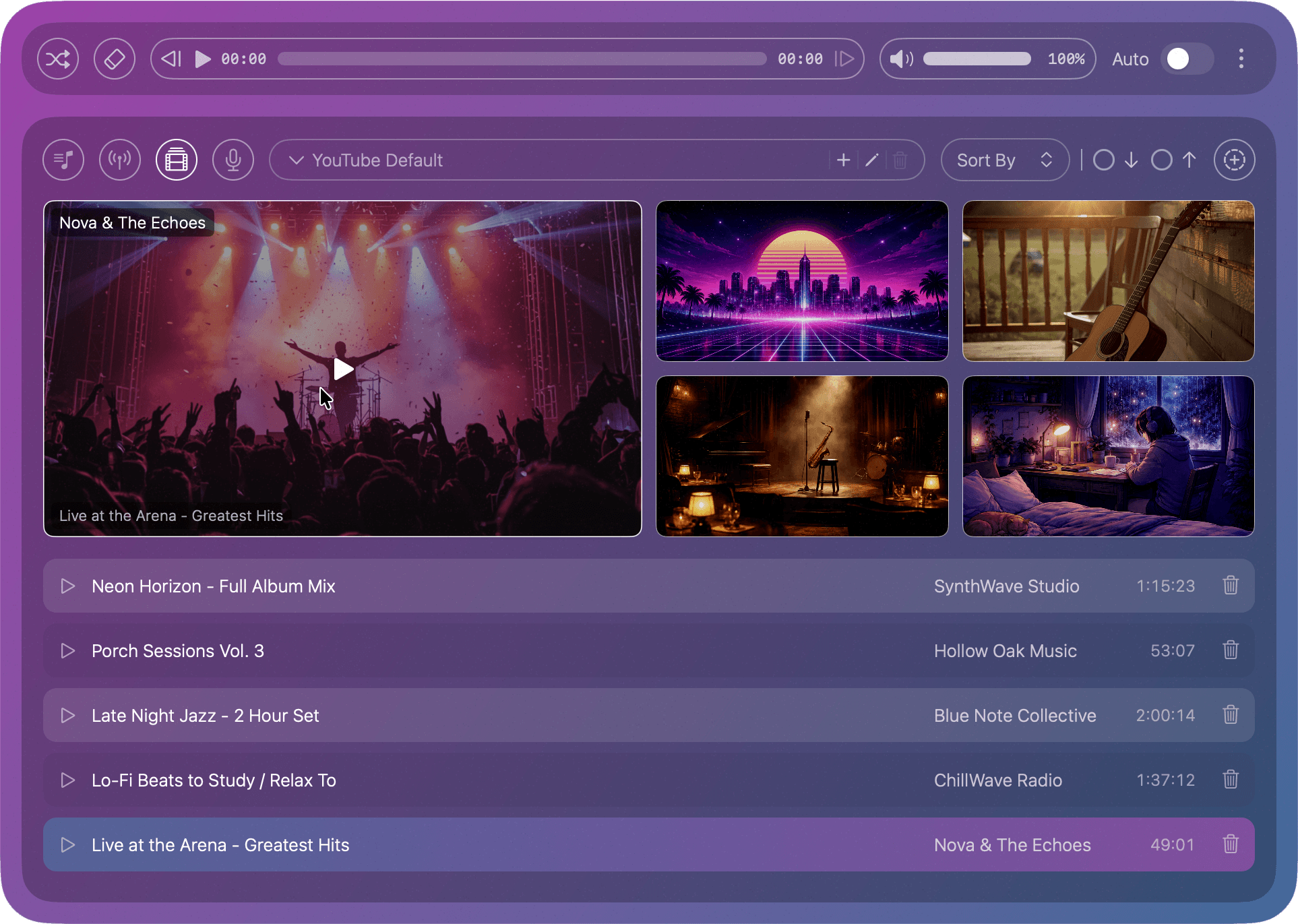Open the video source mode

(176, 160)
